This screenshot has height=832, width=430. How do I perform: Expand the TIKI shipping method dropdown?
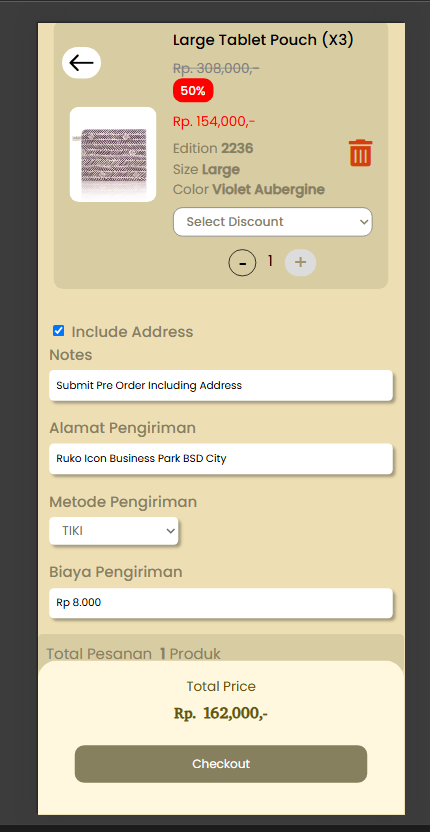tap(114, 531)
